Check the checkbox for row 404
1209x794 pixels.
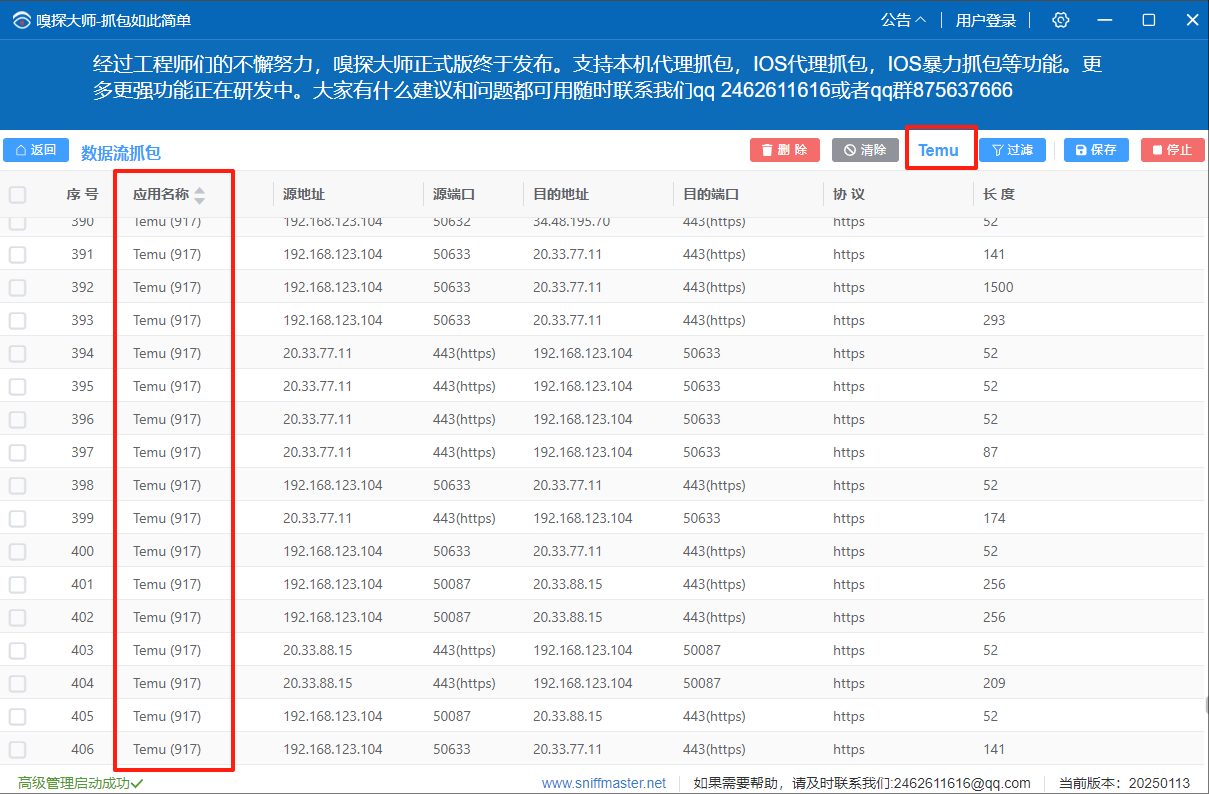tap(18, 684)
